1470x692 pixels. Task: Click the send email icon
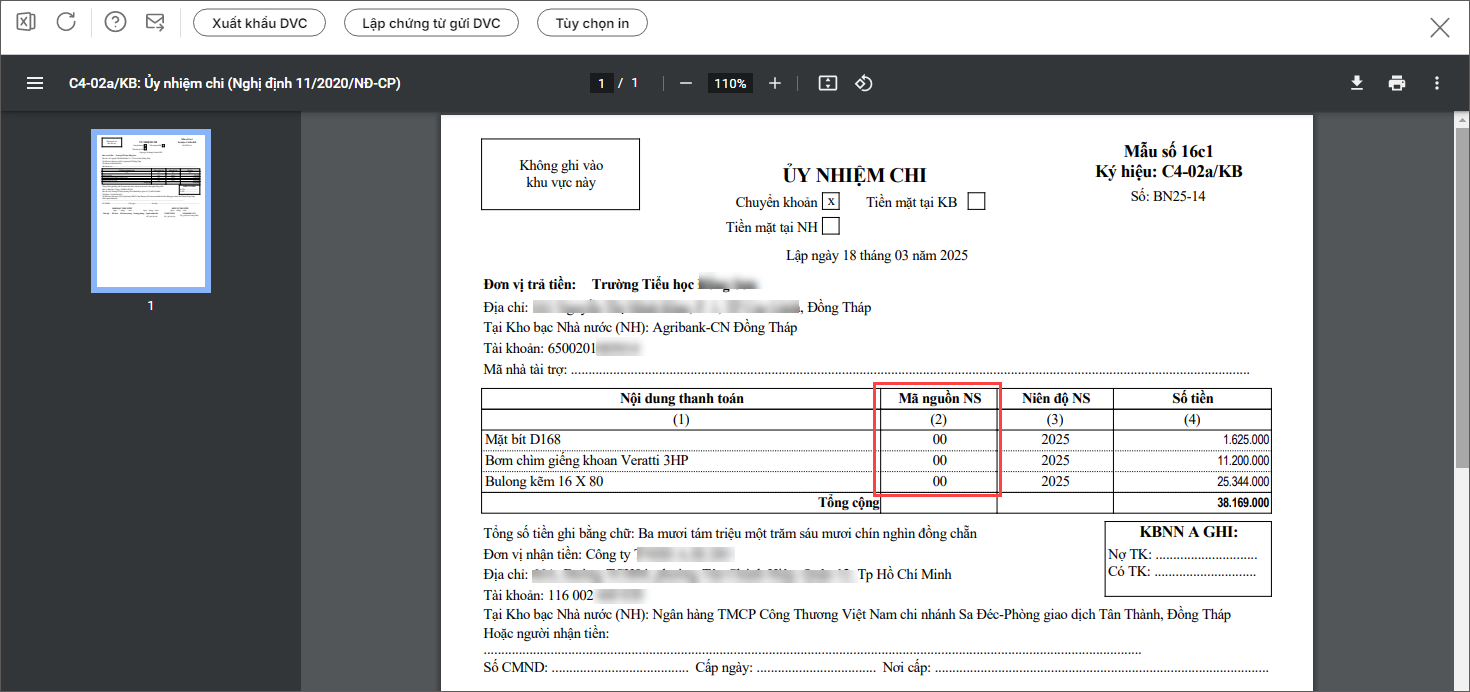pyautogui.click(x=155, y=22)
